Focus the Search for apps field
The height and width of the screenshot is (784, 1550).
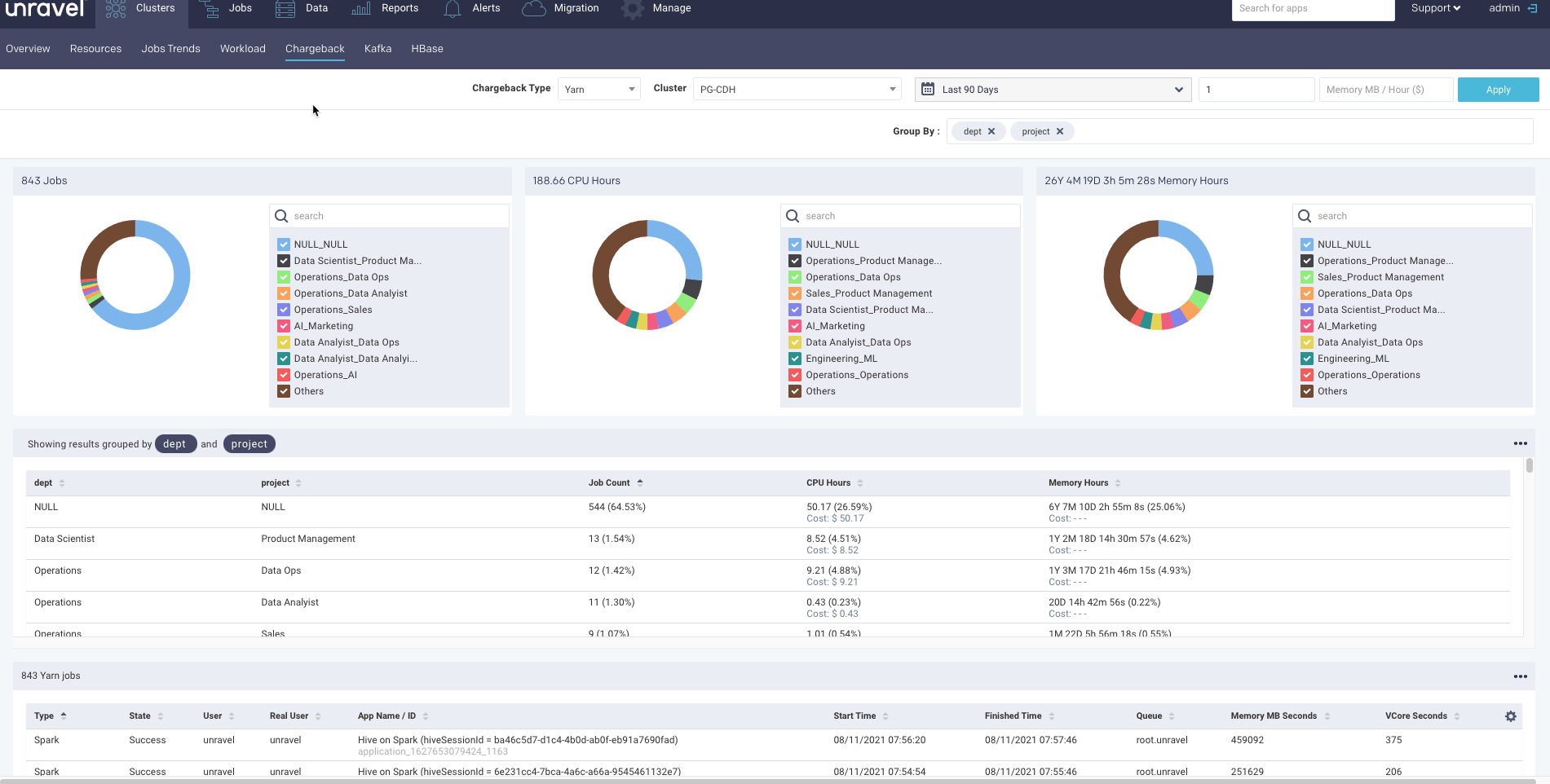(1313, 9)
